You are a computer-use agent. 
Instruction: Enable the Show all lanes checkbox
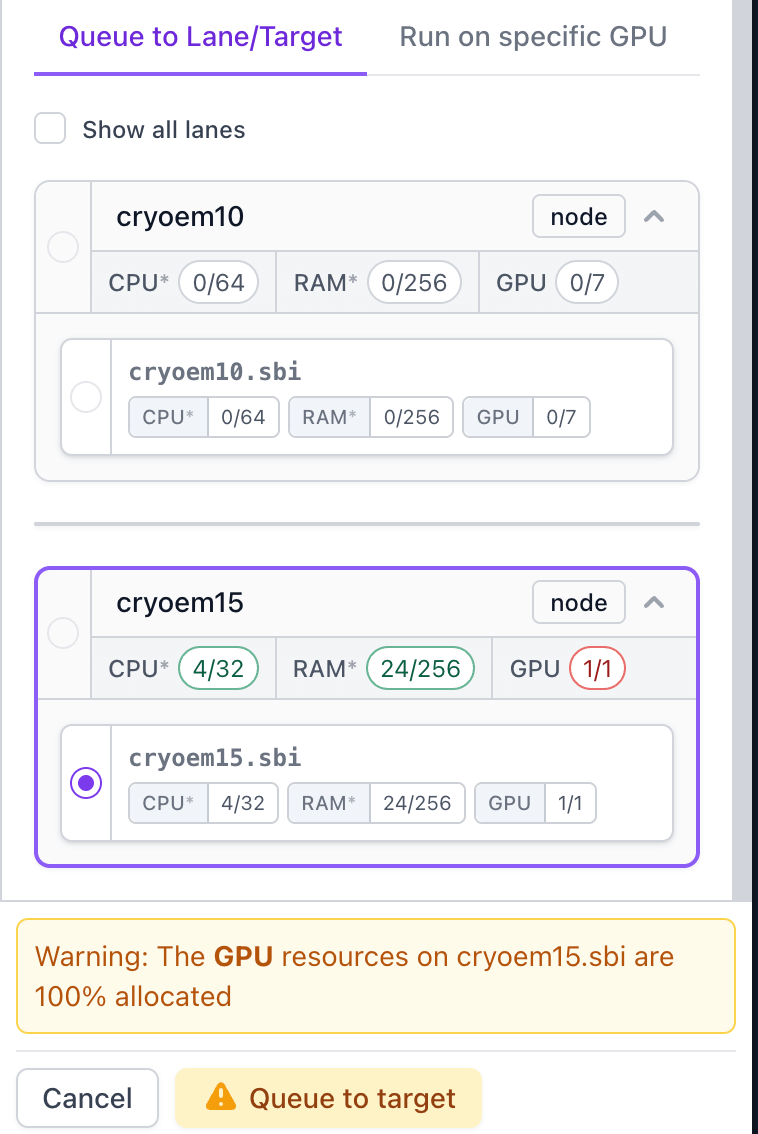coord(50,129)
